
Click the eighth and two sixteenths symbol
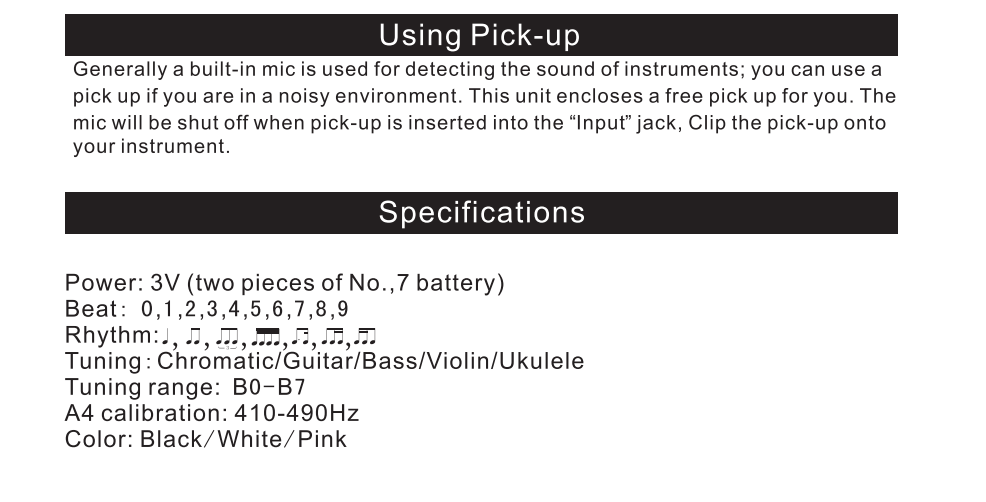[332, 338]
